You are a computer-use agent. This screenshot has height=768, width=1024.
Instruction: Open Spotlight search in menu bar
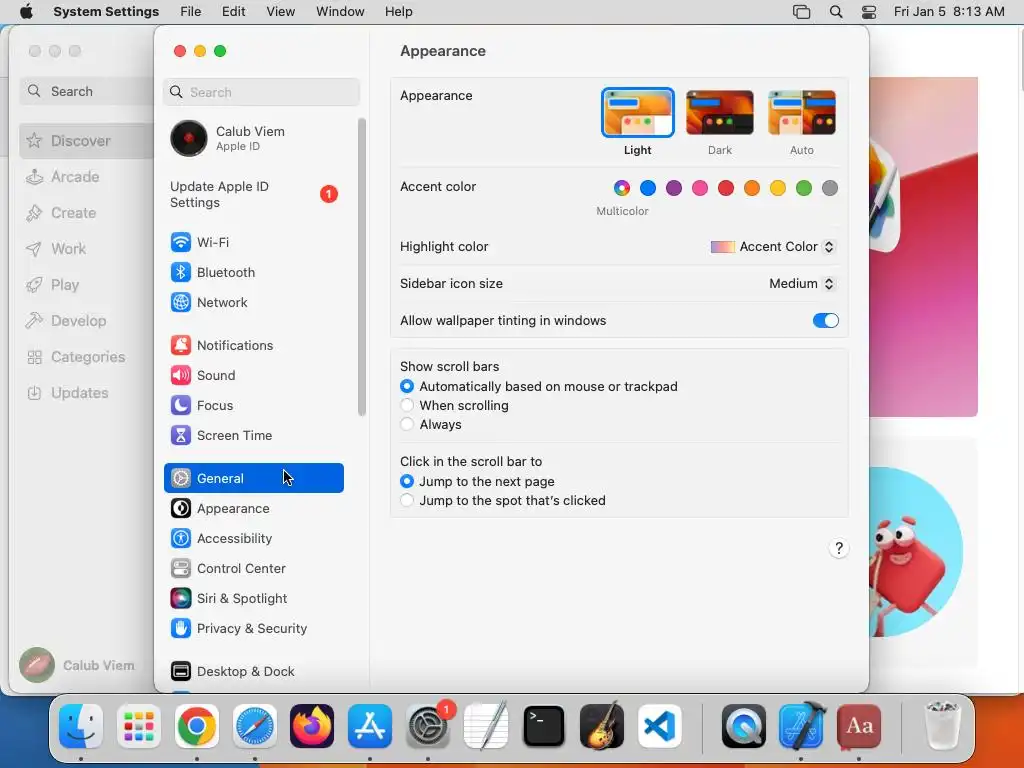(835, 12)
